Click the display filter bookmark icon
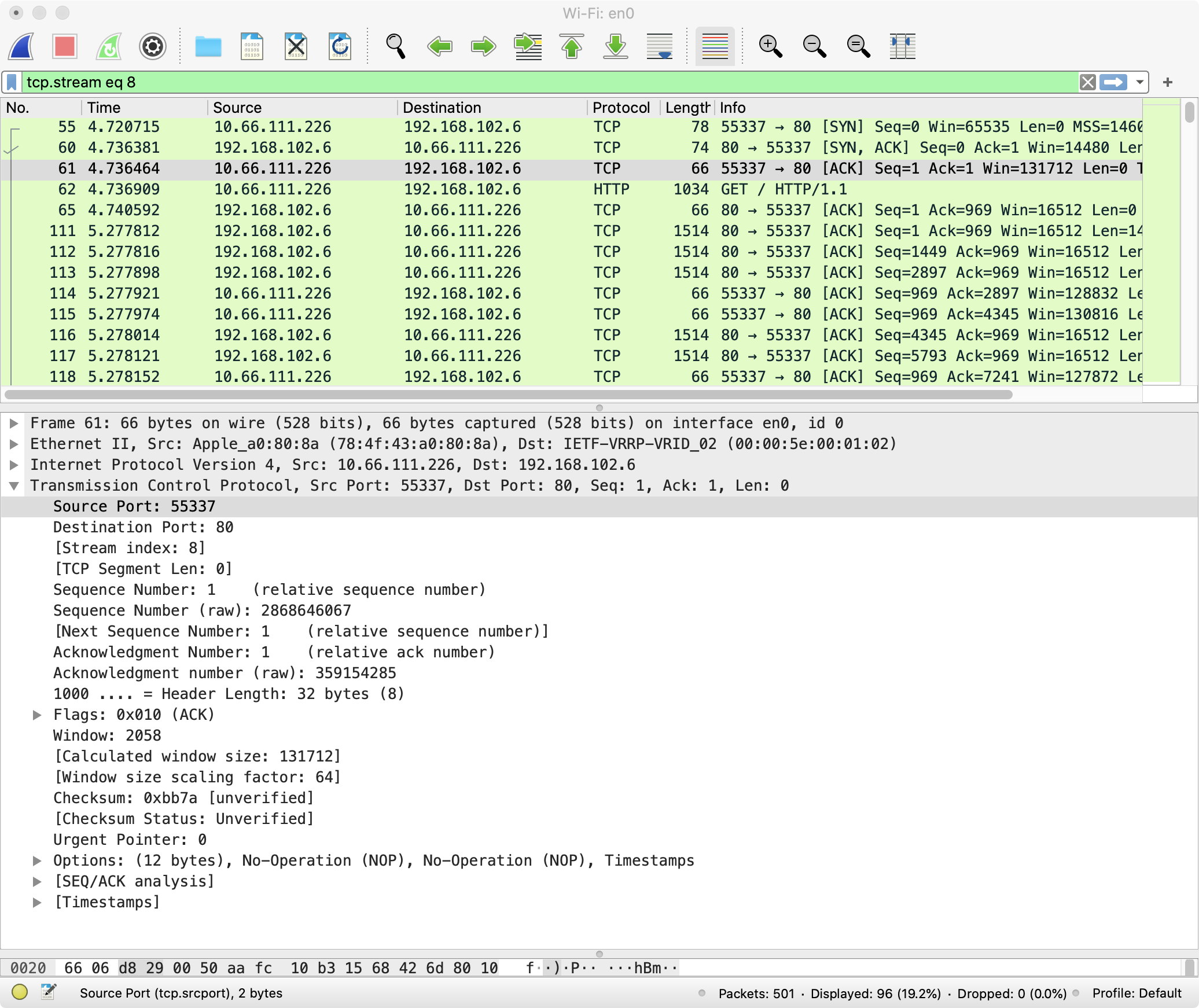 [x=12, y=82]
